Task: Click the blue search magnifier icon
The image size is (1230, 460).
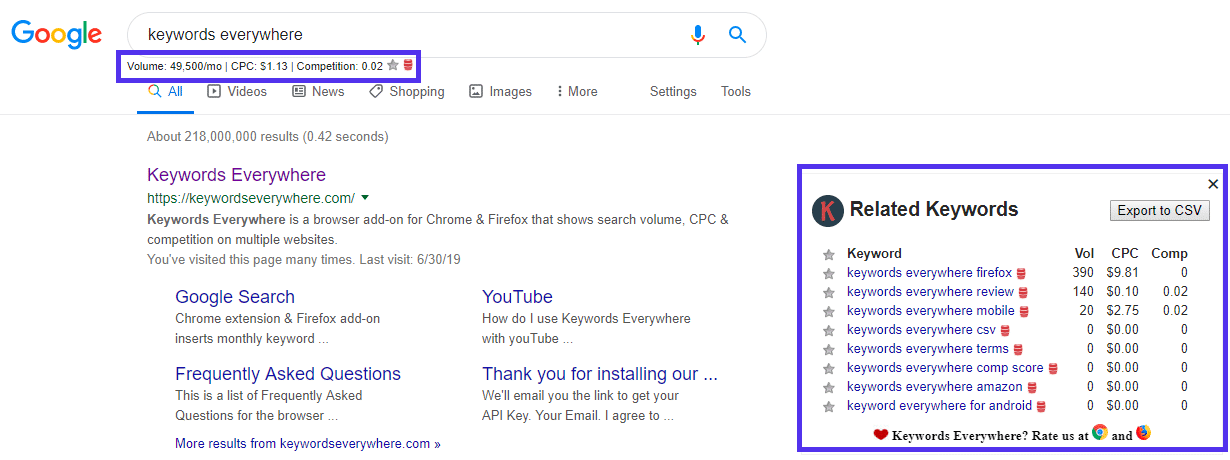Action: [x=738, y=35]
